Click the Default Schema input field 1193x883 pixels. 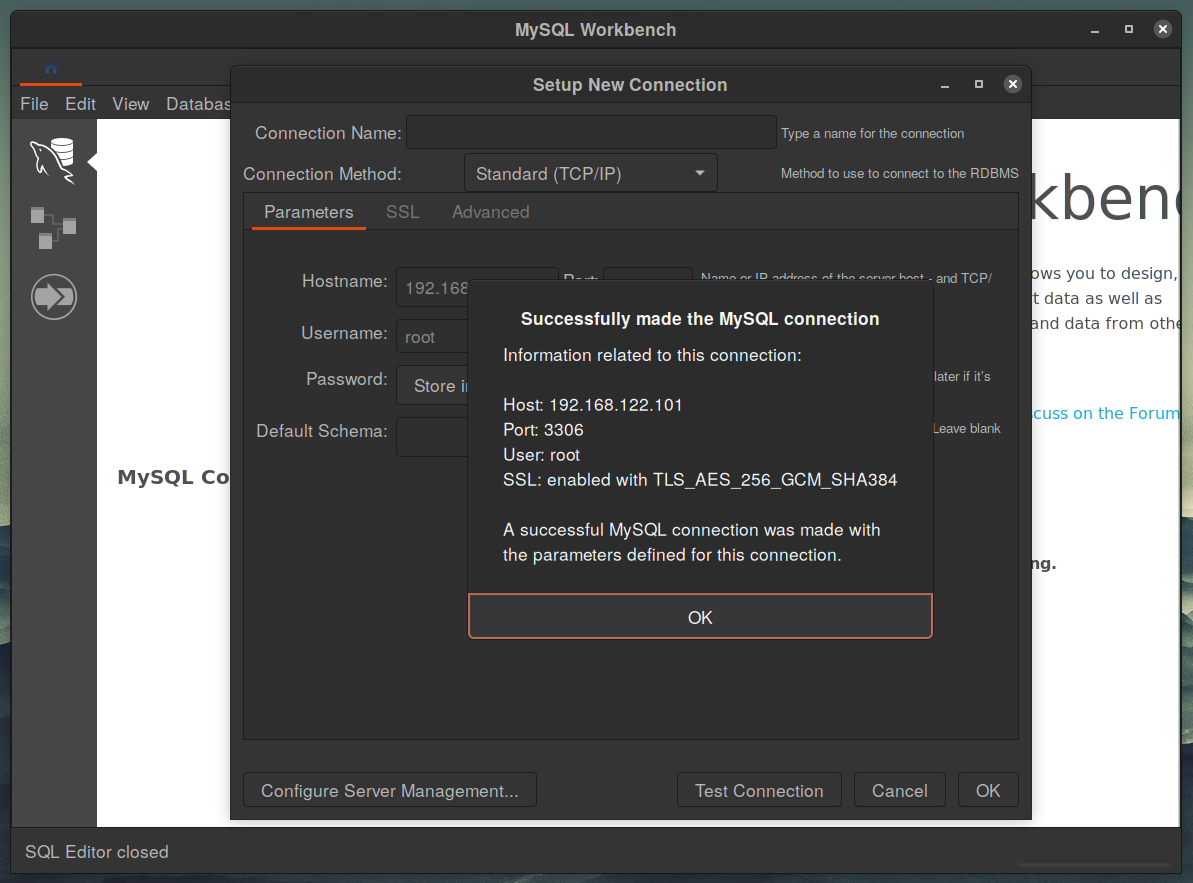pyautogui.click(x=430, y=436)
